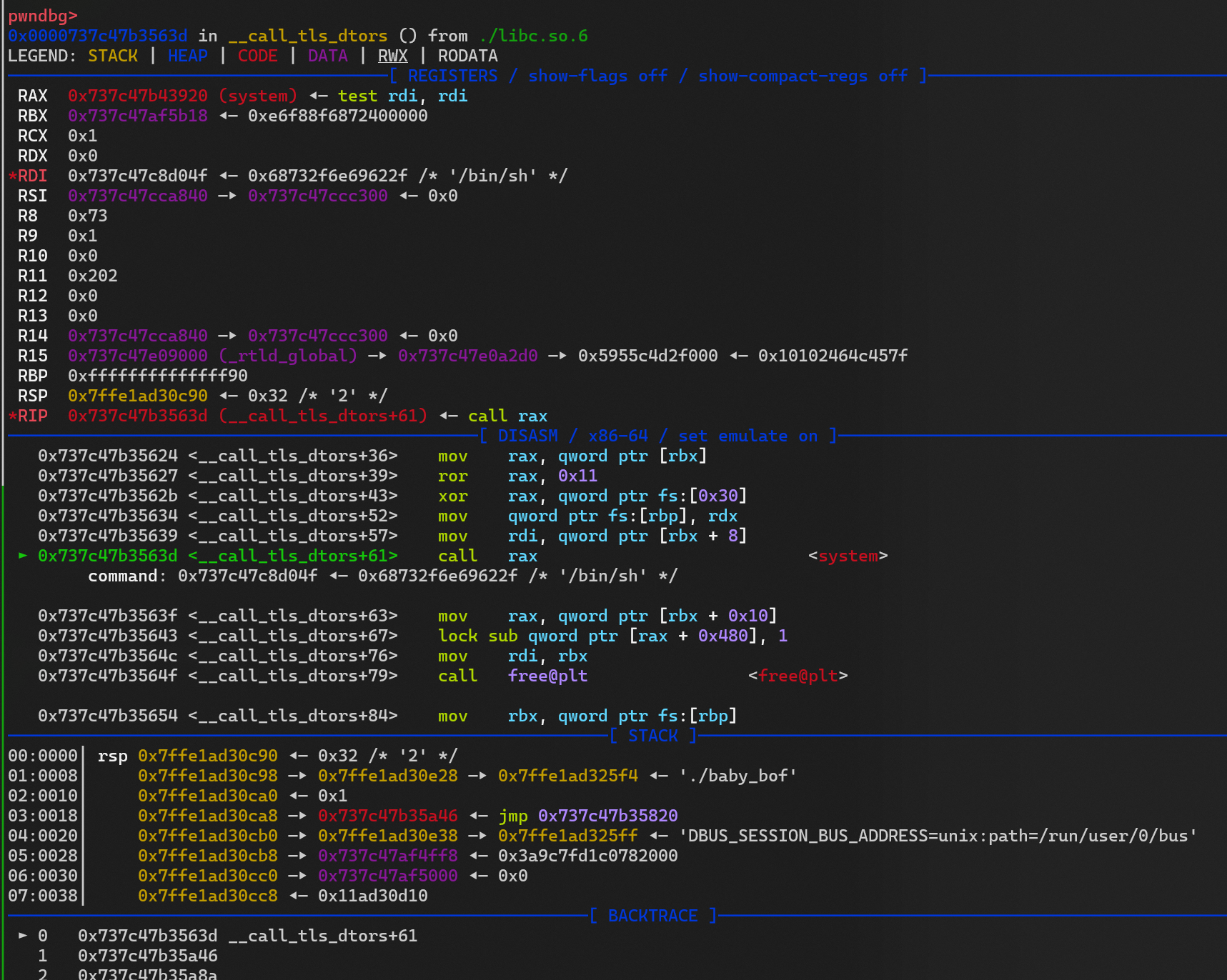Click the '/bin/sh' comment on RDI row

click(492, 176)
